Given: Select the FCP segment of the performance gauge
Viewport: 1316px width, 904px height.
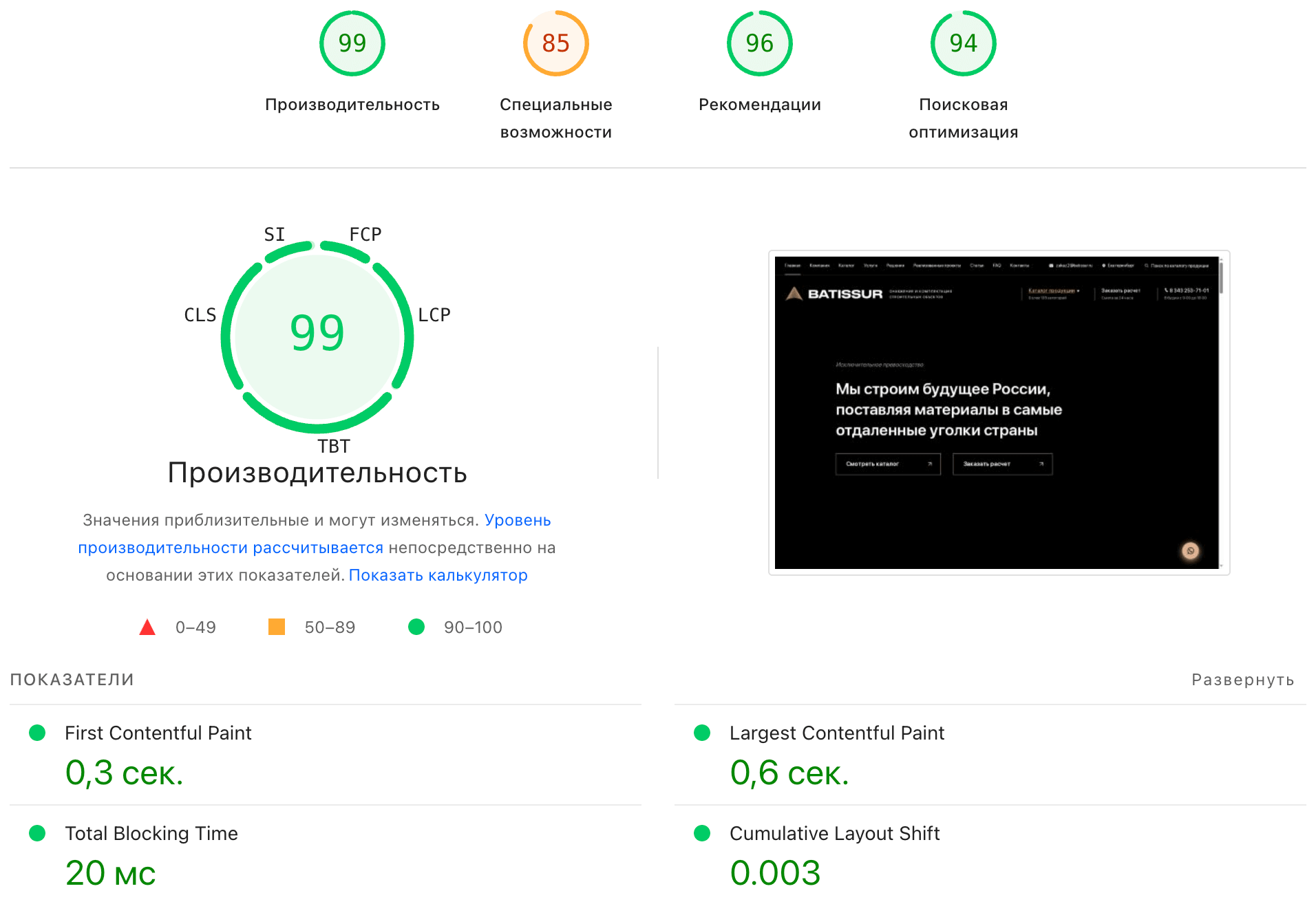Looking at the screenshot, I should pyautogui.click(x=346, y=251).
